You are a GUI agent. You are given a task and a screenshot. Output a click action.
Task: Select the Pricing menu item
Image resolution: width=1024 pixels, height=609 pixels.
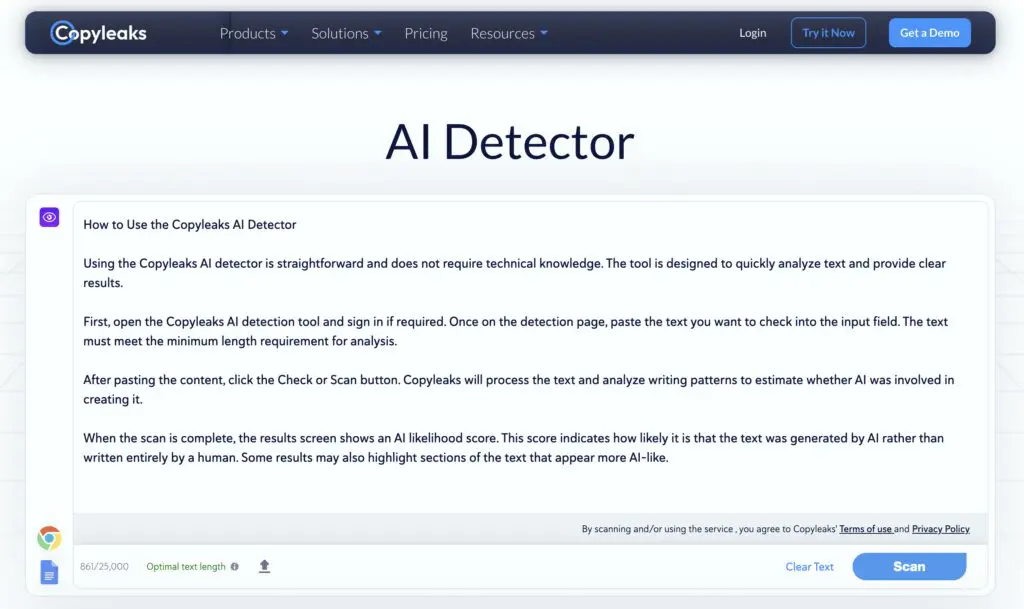(425, 33)
